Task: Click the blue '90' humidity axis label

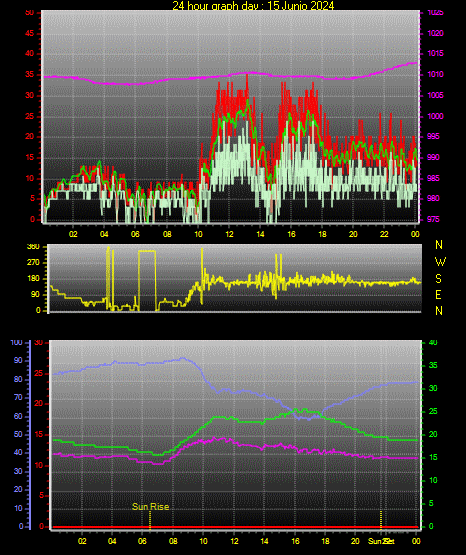Action: pyautogui.click(x=18, y=360)
